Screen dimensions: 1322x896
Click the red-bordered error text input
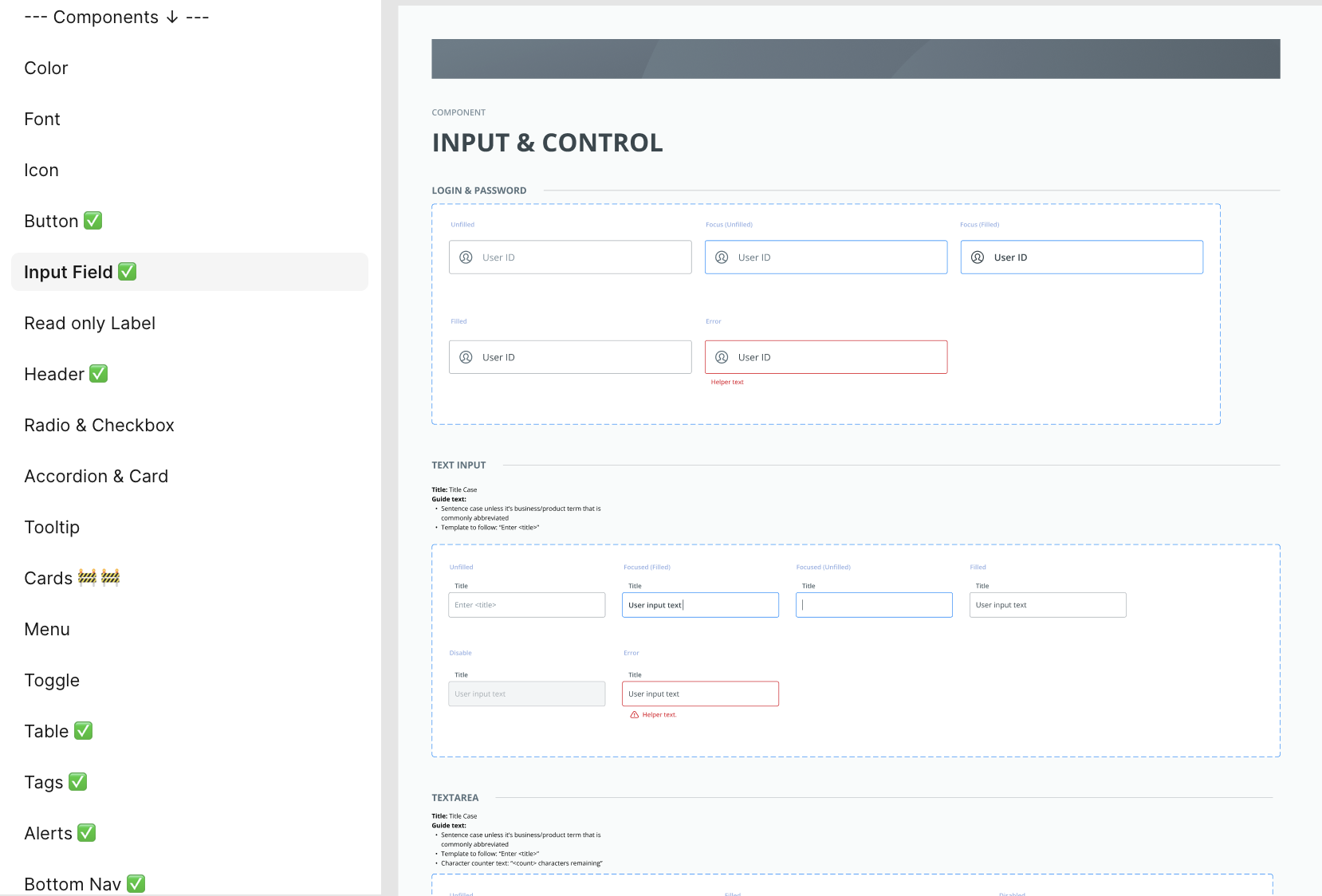pyautogui.click(x=700, y=694)
